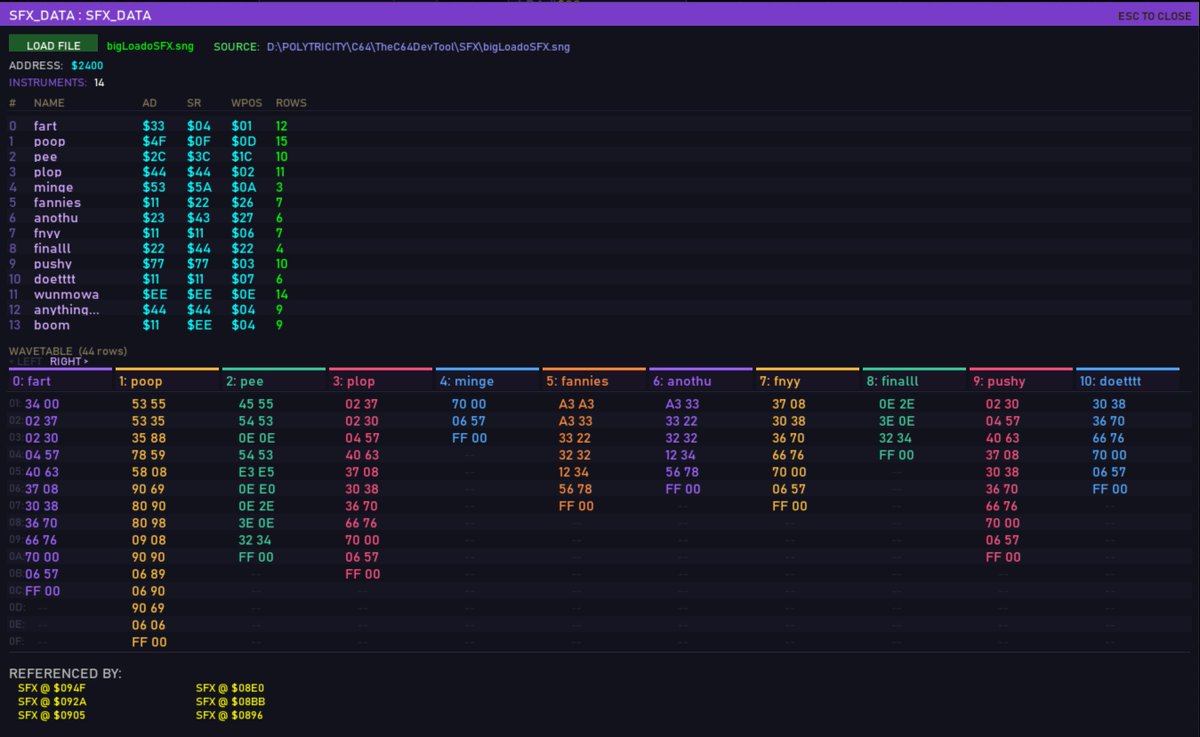Select the 1: poop wavetable column
The image size is (1200, 737).
(x=167, y=381)
